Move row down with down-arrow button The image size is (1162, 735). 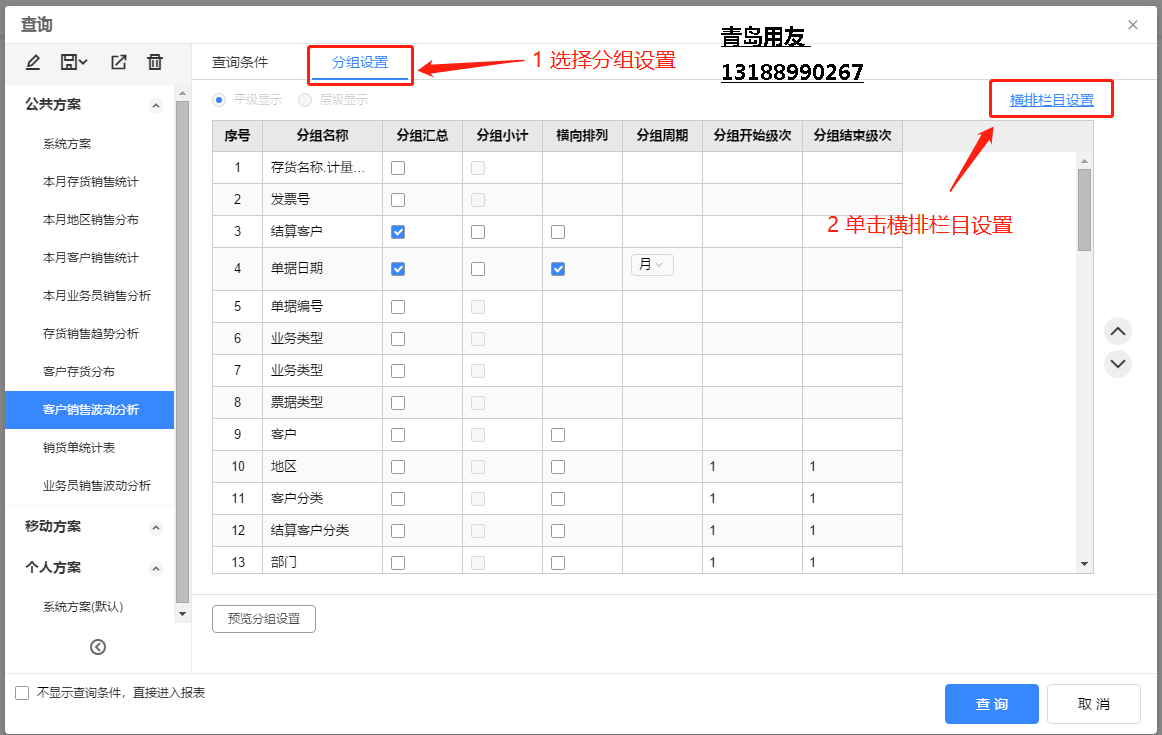coord(1118,363)
